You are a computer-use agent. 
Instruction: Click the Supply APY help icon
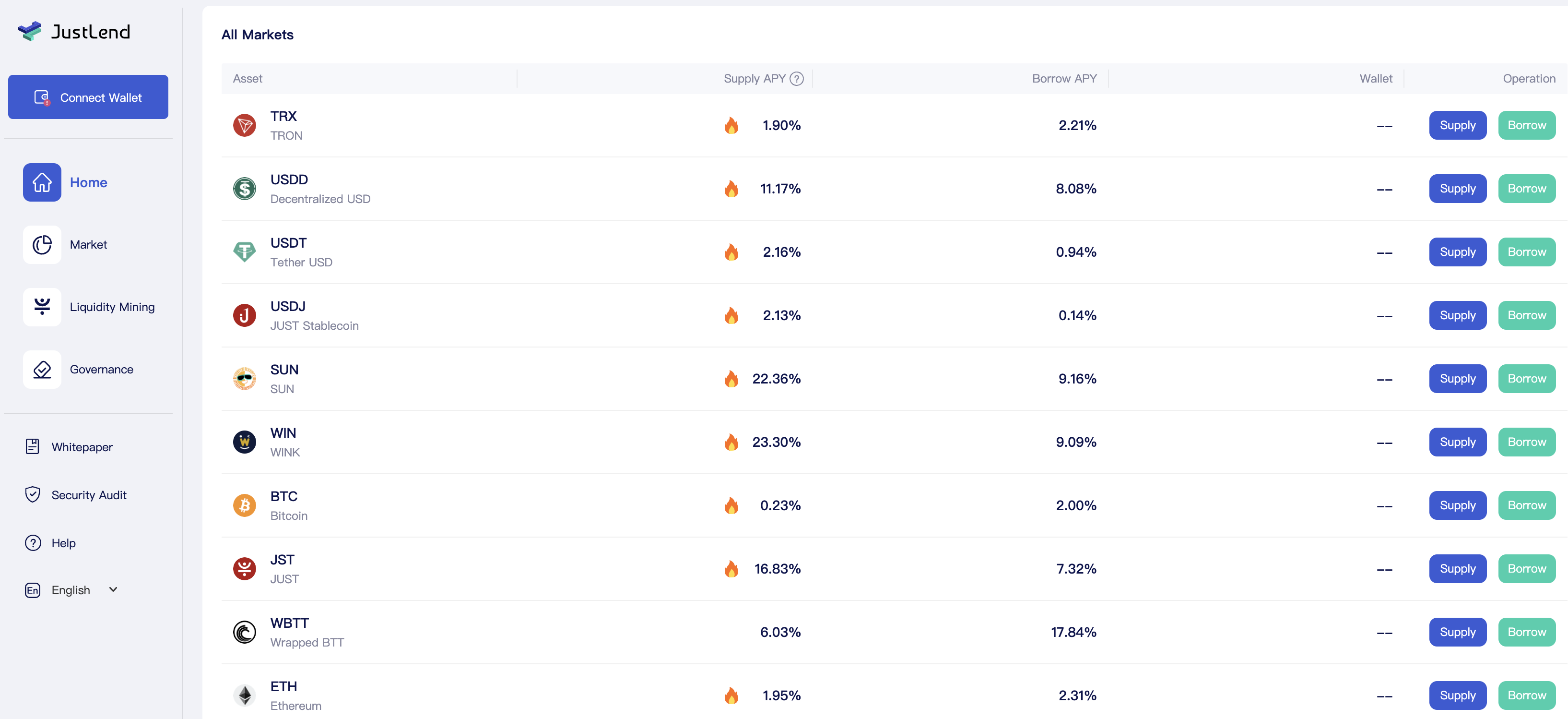[796, 79]
